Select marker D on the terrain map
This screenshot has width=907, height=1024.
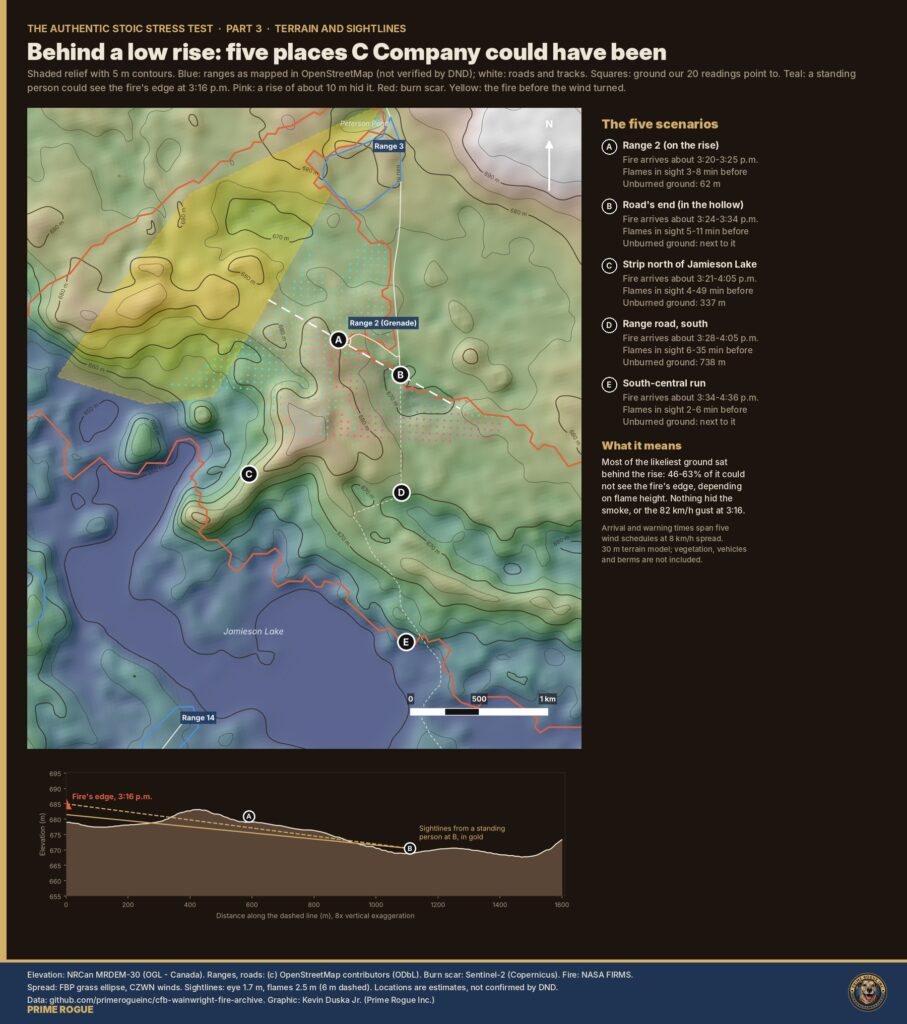pos(402,492)
